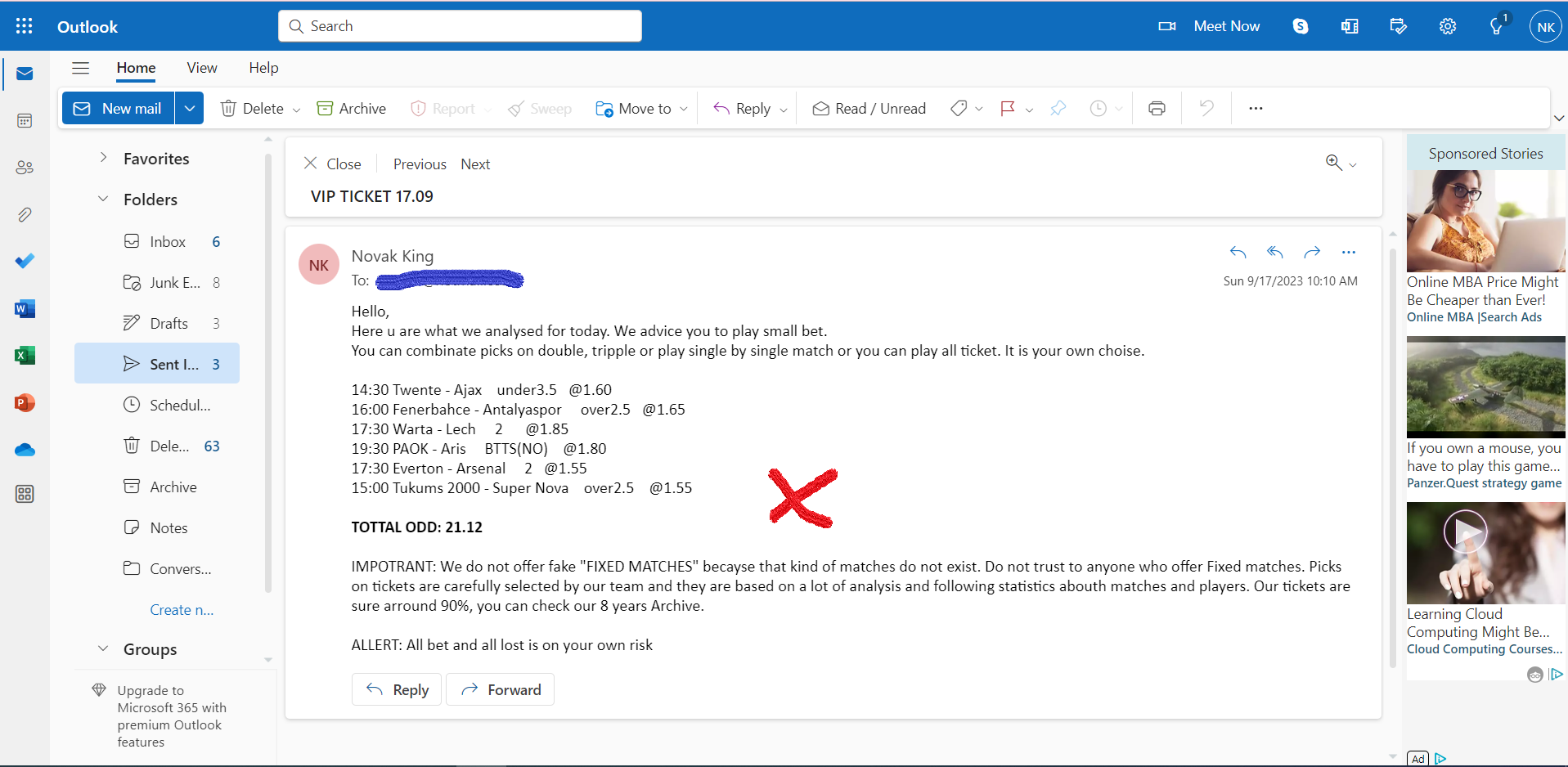The width and height of the screenshot is (1568, 767).
Task: Open OneDrive from the sidebar
Action: point(25,450)
